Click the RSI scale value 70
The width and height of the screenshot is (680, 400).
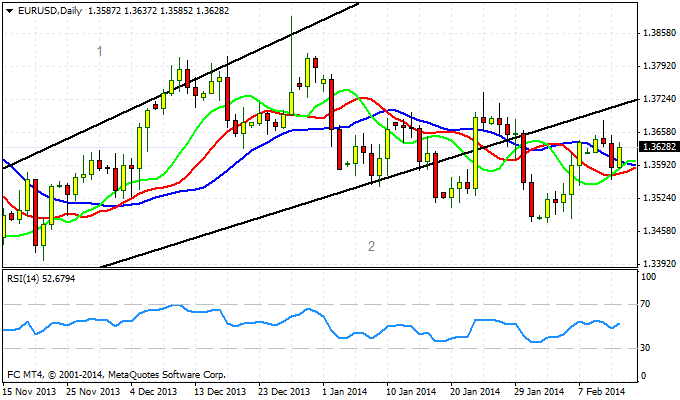tap(646, 304)
